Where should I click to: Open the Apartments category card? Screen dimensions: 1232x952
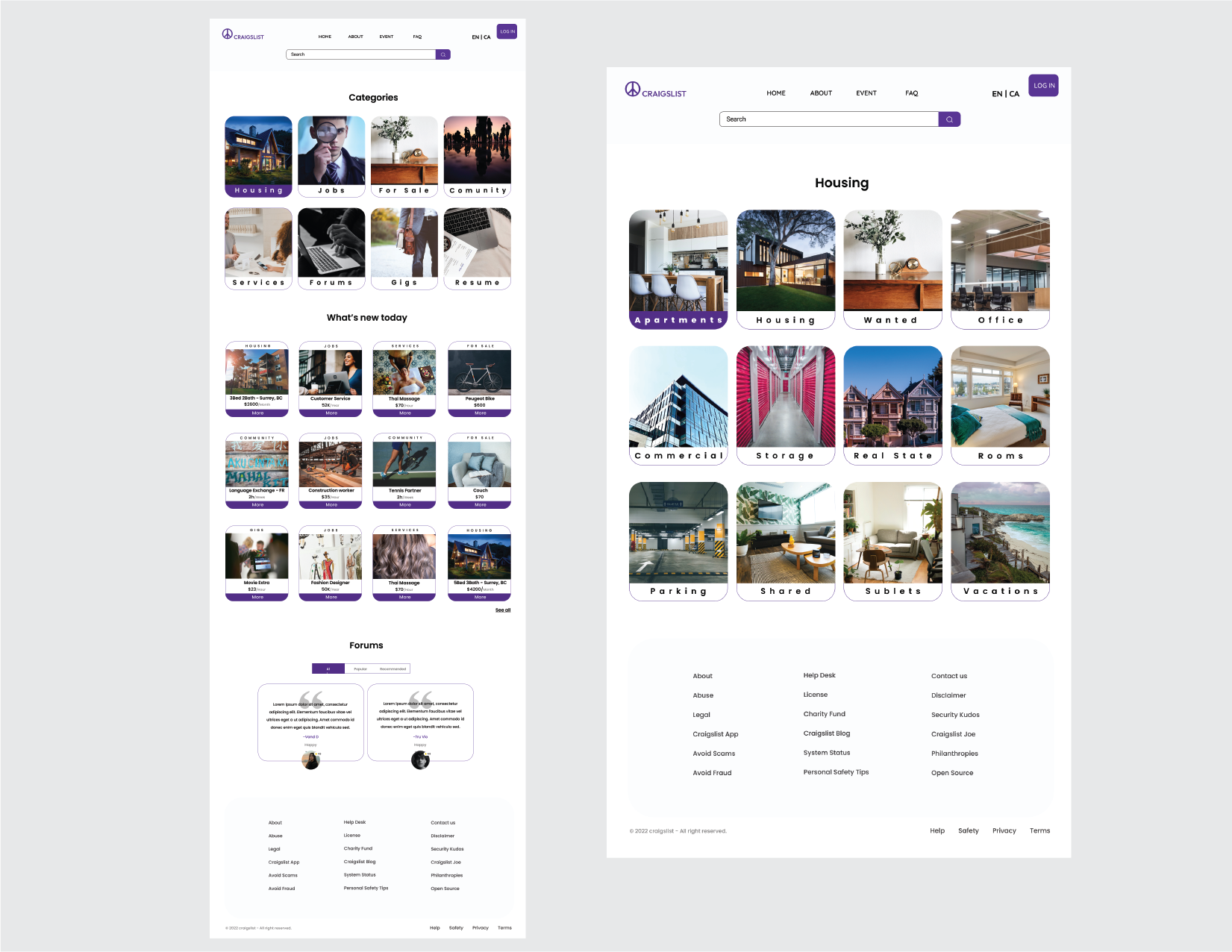678,269
